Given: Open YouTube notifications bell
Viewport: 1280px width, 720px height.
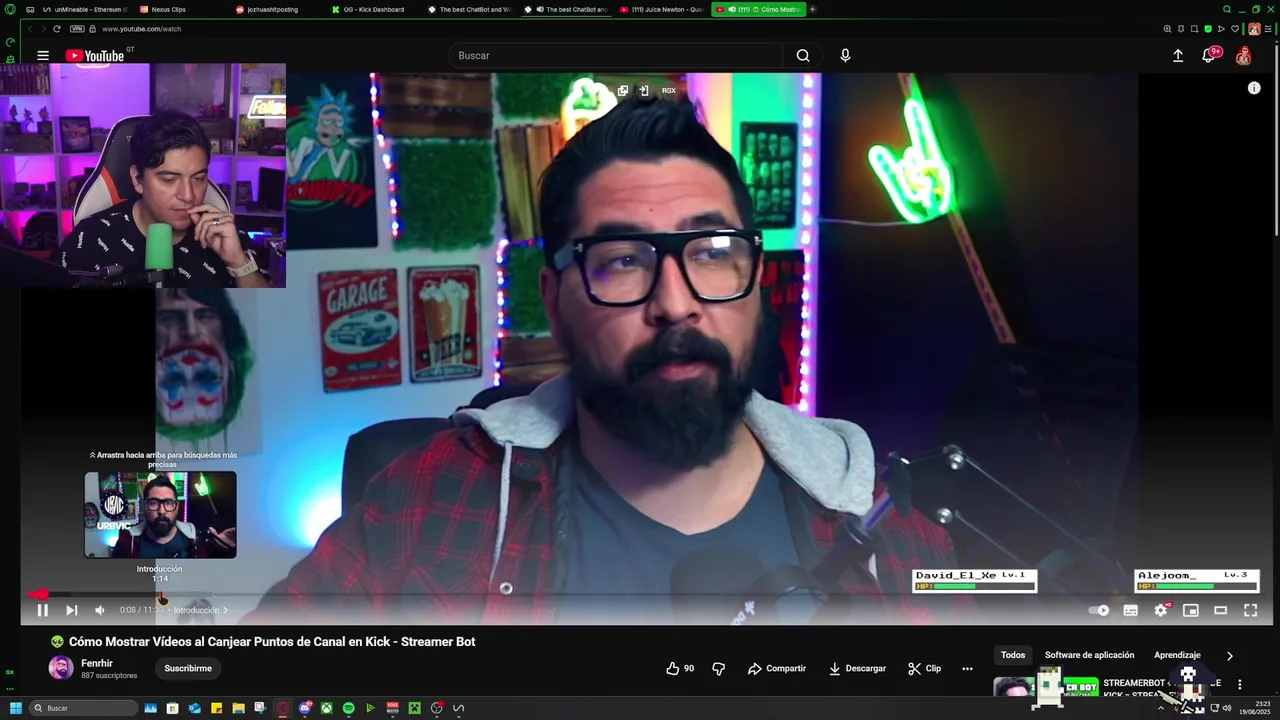Looking at the screenshot, I should (1209, 56).
